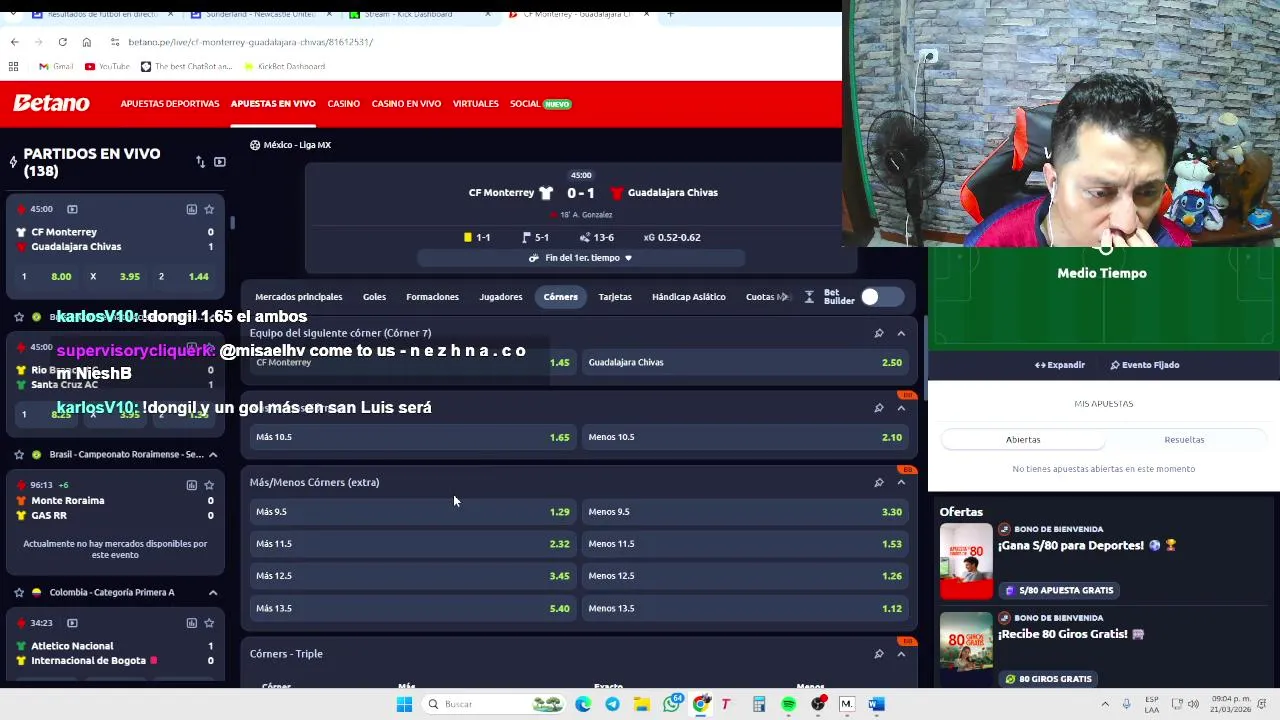Click Expandir on the match tracker
This screenshot has height=720, width=1280.
[x=1060, y=365]
